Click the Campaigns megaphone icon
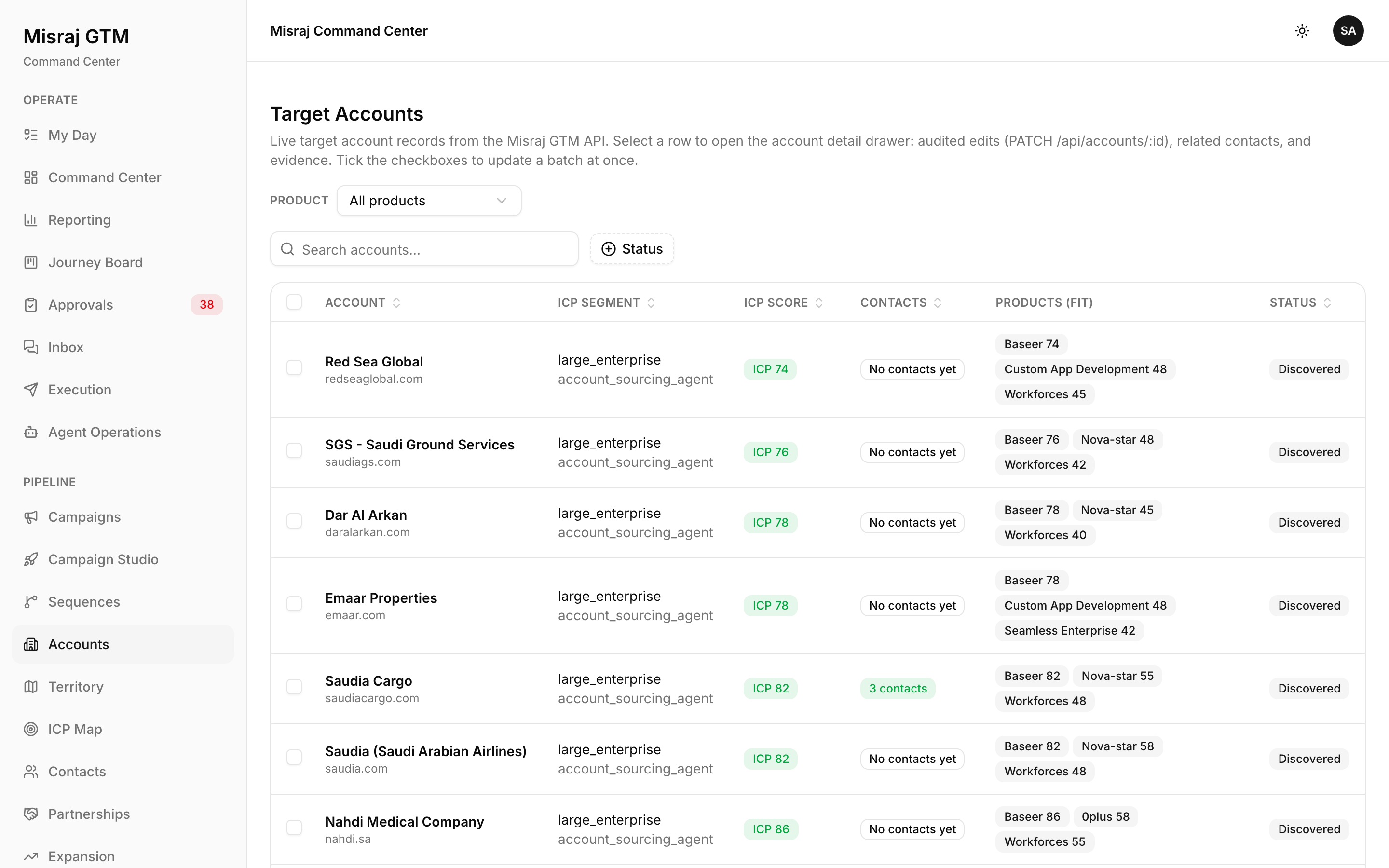 (x=31, y=517)
